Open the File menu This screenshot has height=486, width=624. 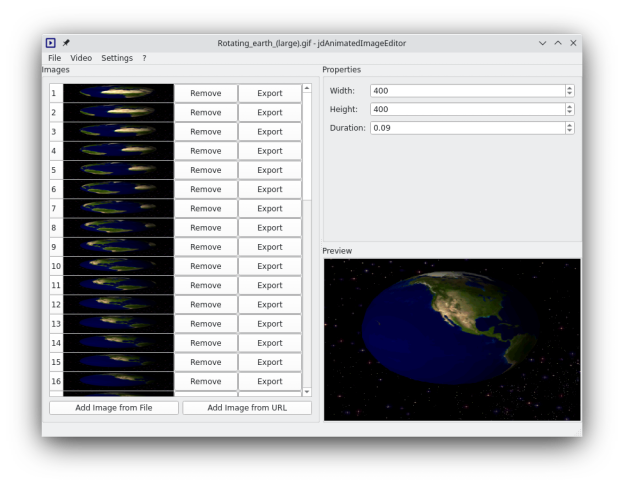tap(55, 58)
